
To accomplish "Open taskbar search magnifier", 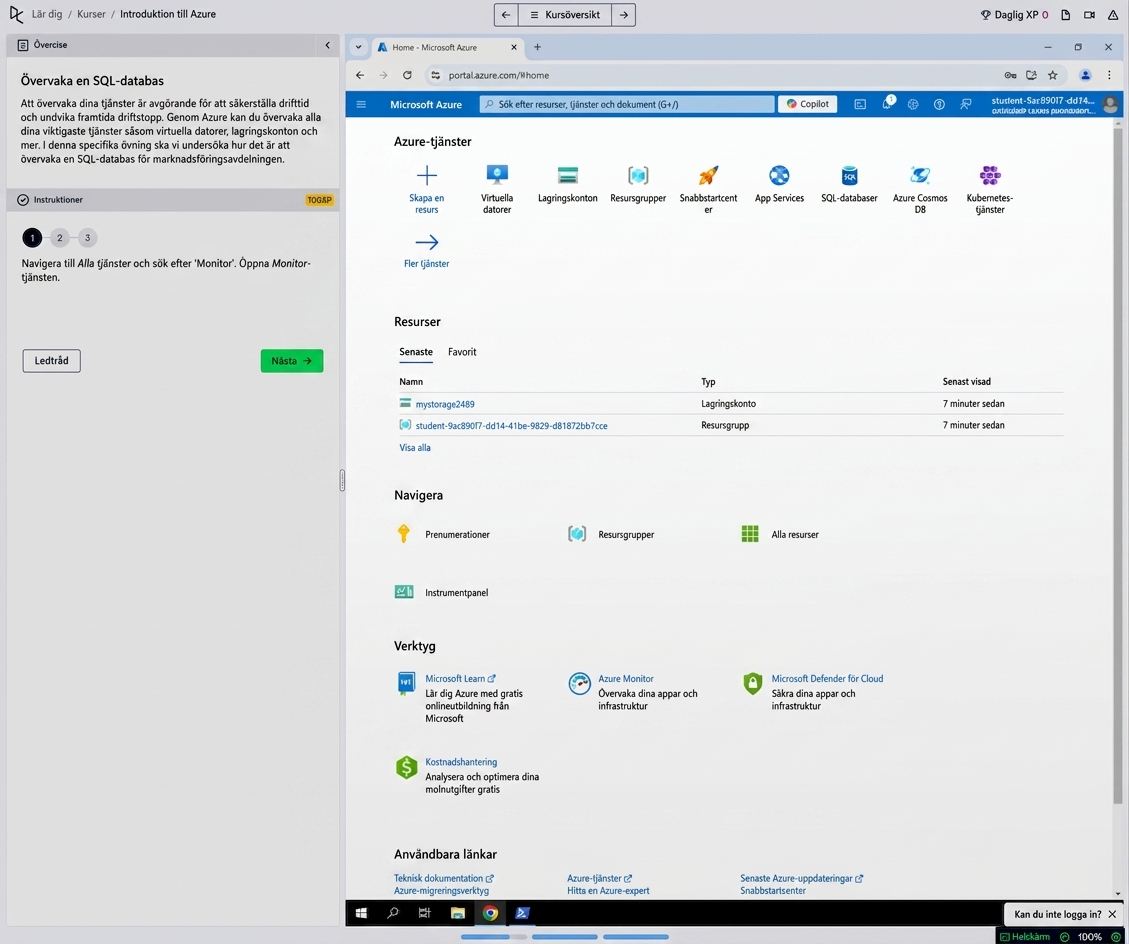I will point(393,913).
